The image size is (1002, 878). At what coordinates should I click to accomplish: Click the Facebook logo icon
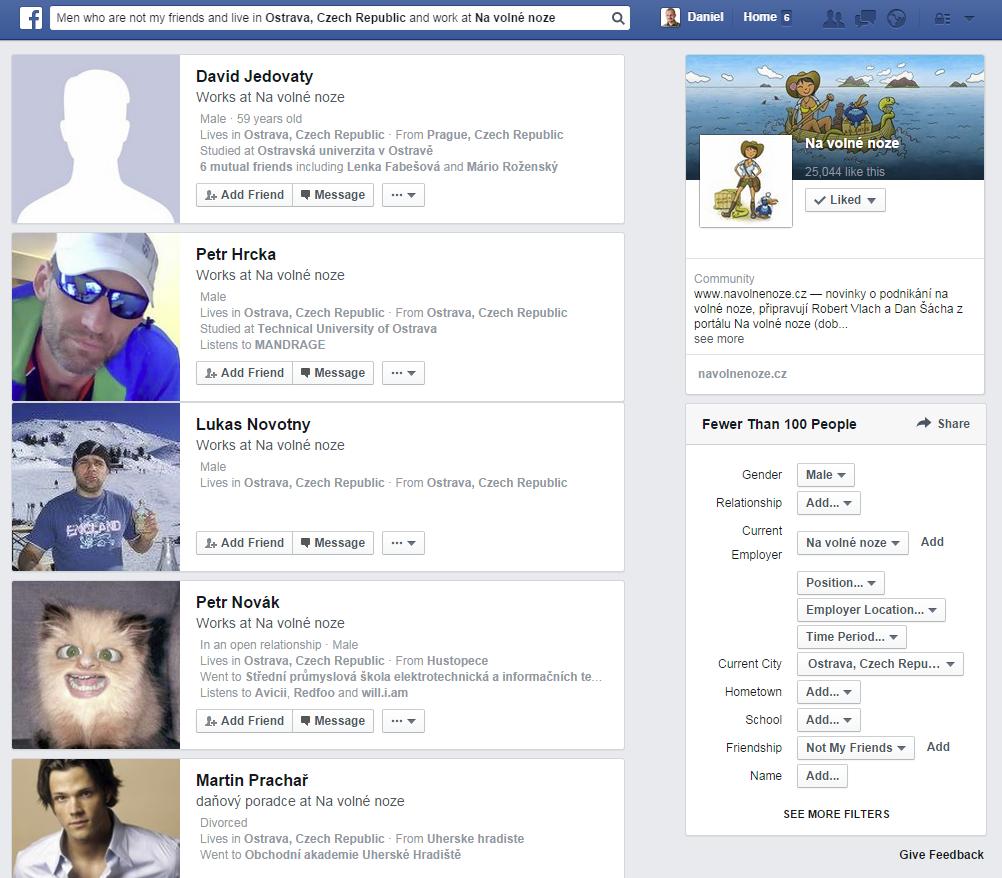coord(31,18)
